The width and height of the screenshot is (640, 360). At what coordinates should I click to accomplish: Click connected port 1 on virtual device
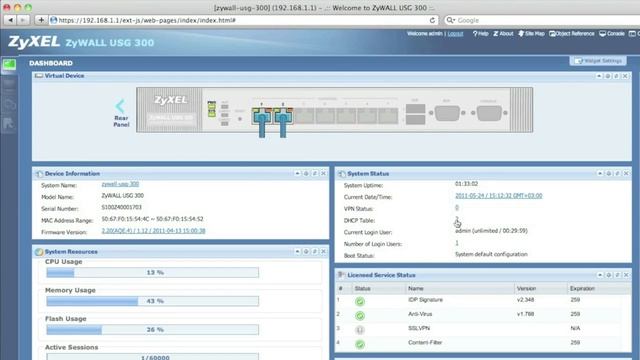262,116
